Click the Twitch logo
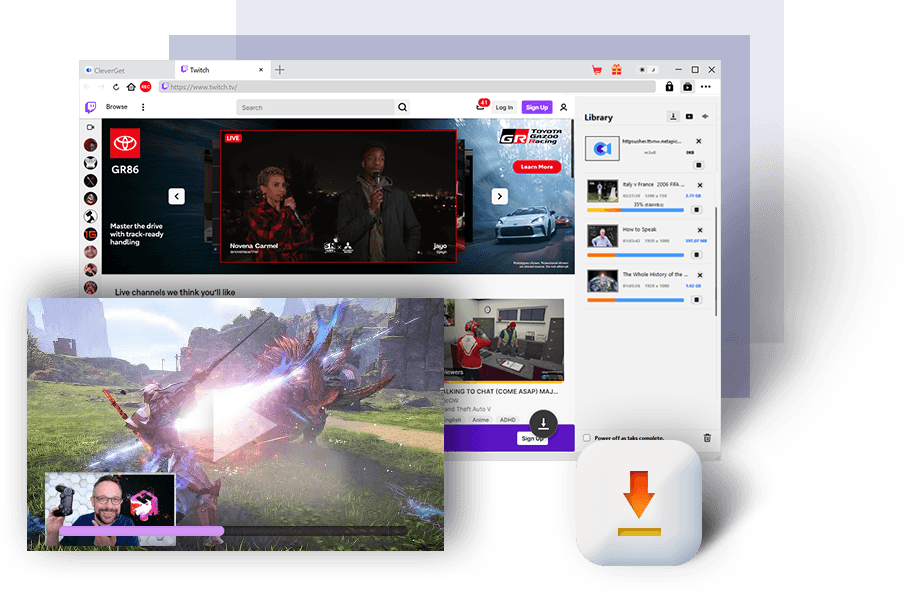The height and width of the screenshot is (594, 919). [90, 107]
